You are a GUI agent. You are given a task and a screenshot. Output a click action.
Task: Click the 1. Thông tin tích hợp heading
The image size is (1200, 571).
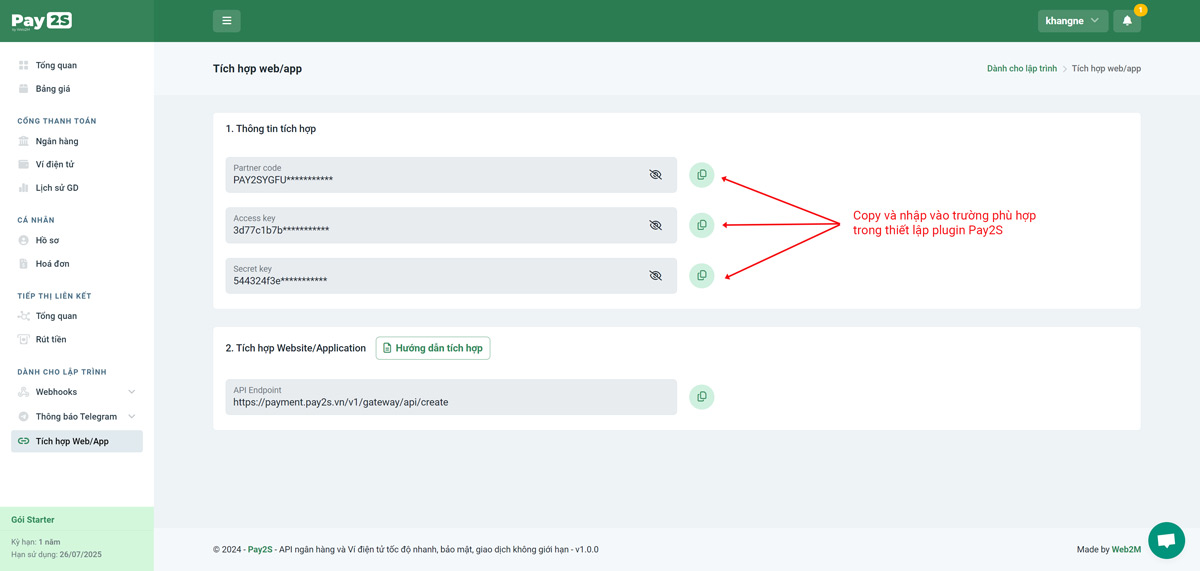[271, 129]
